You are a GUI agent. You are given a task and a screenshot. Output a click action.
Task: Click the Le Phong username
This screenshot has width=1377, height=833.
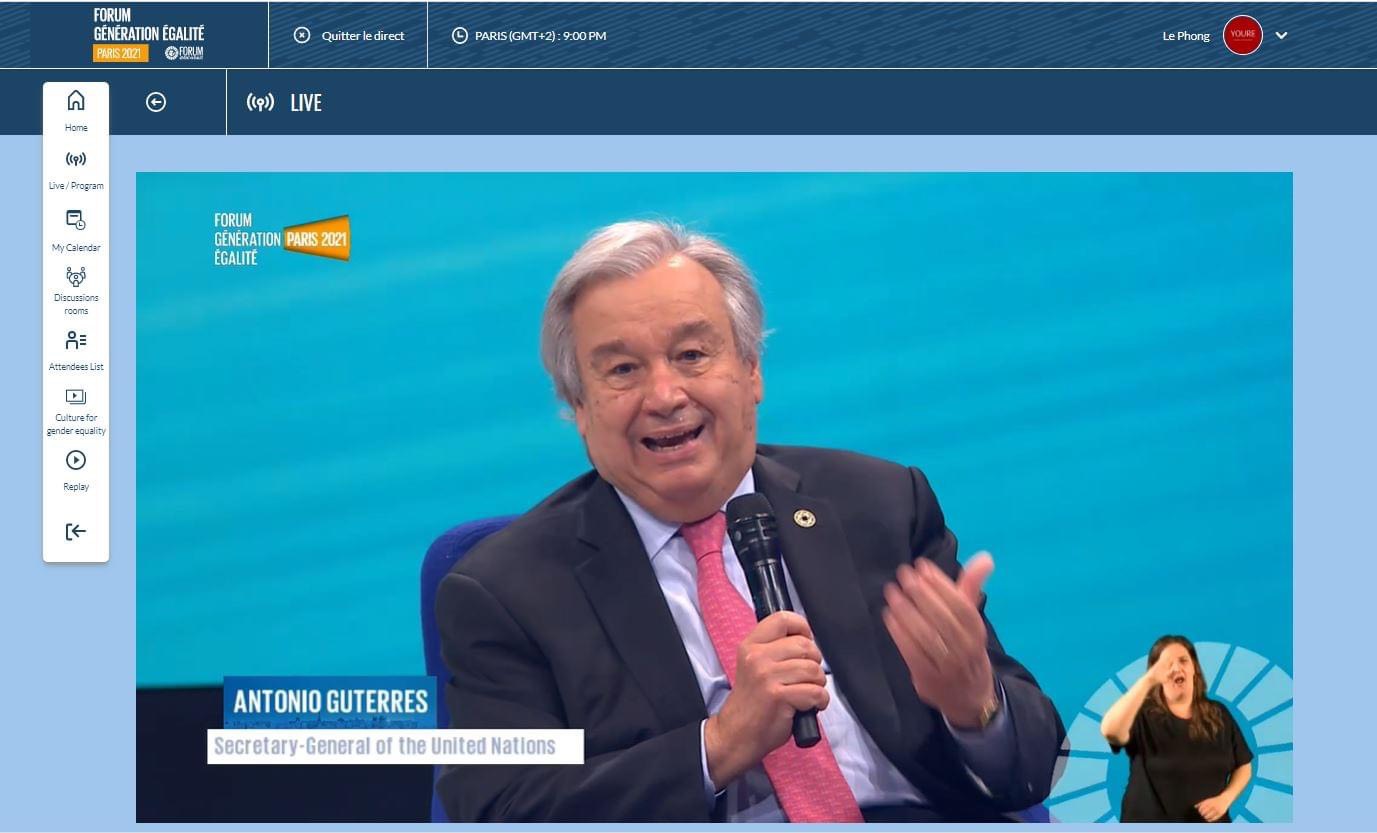1185,36
